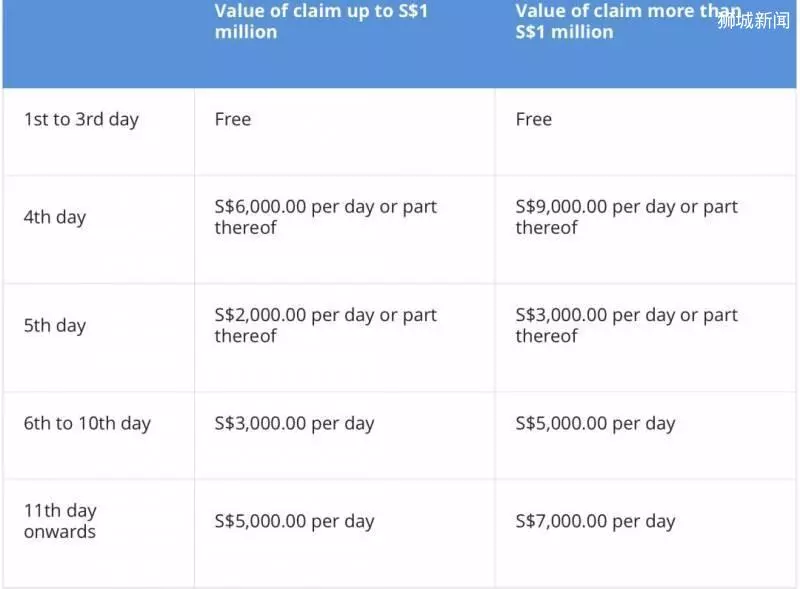Image resolution: width=800 pixels, height=589 pixels.
Task: Select the '1st to 3rd day' row label
Action: pos(81,119)
